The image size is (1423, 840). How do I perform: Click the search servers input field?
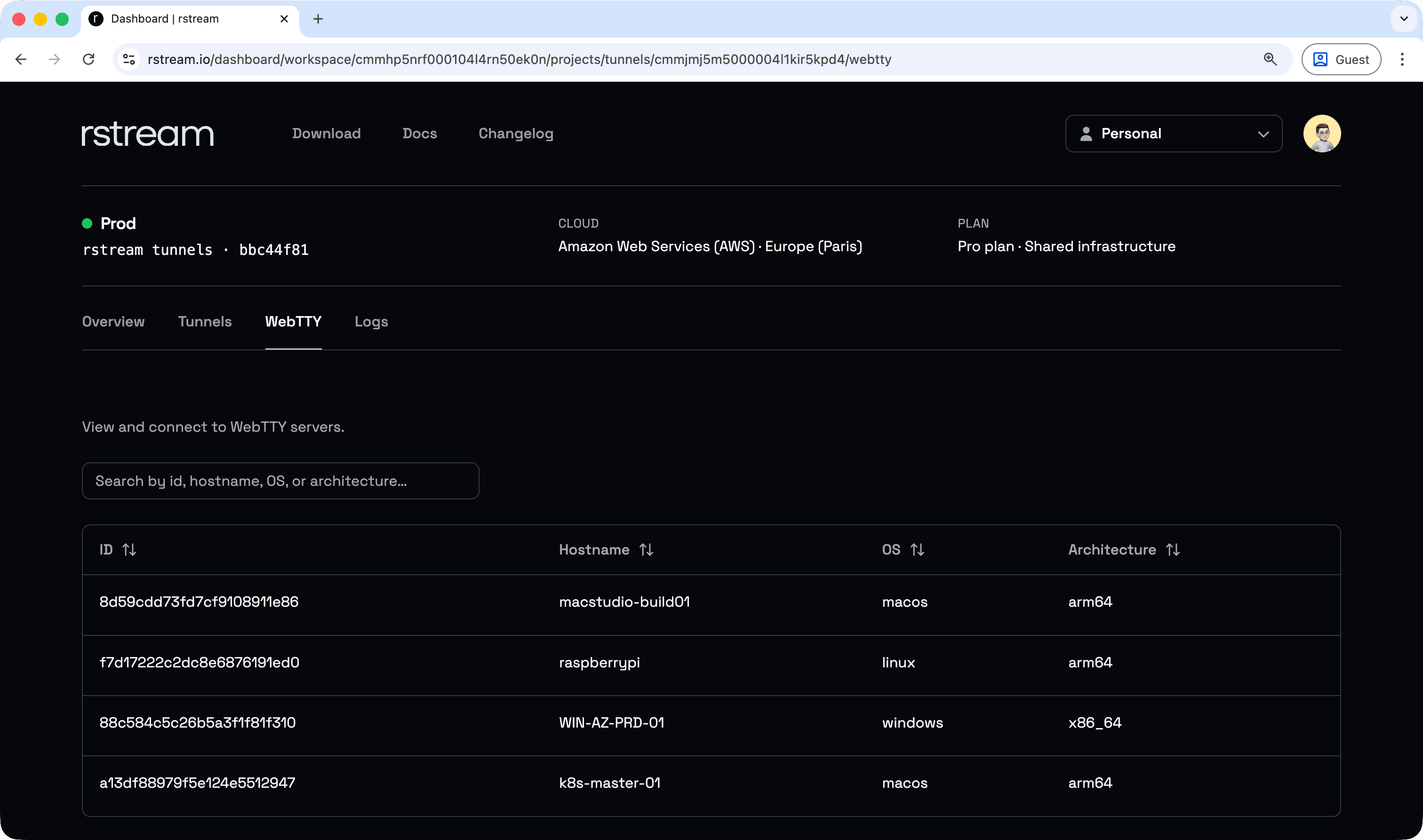(280, 481)
